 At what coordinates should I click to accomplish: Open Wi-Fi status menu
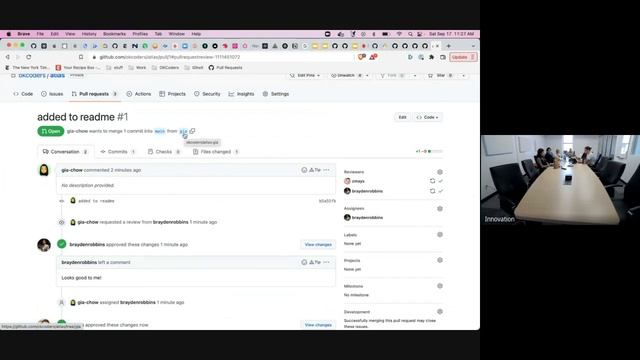click(399, 34)
